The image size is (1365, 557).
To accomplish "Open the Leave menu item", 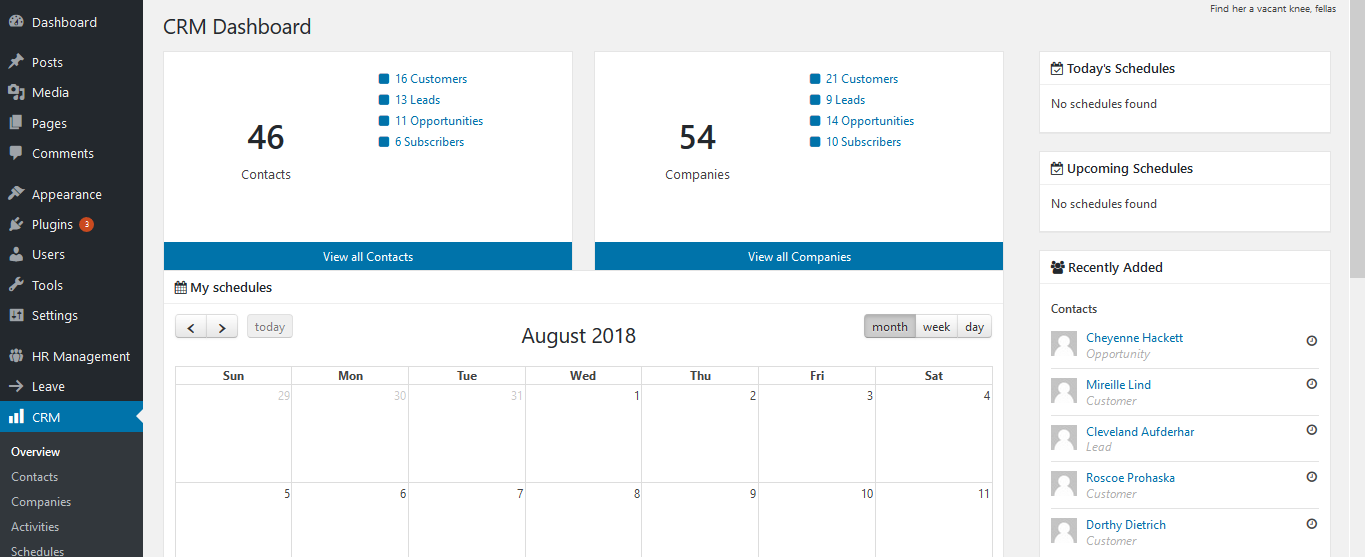I will point(71,386).
